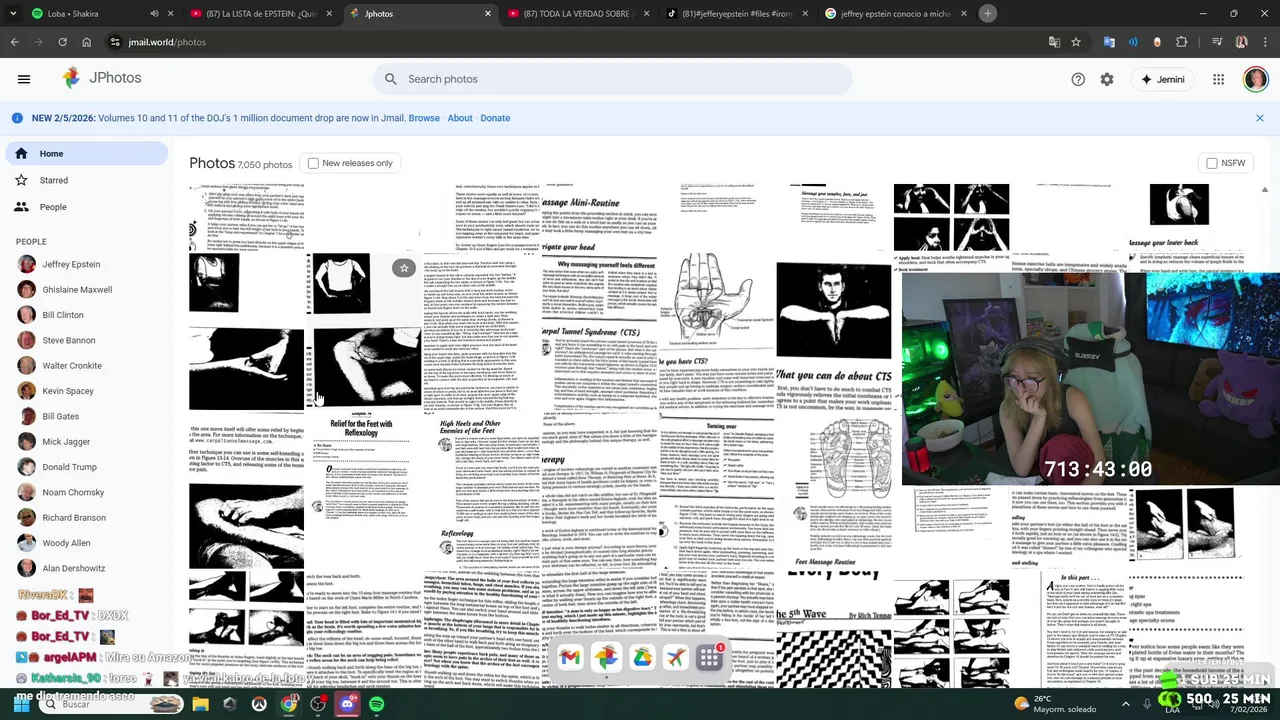
Task: Open Discord from the taskbar
Action: point(347,704)
